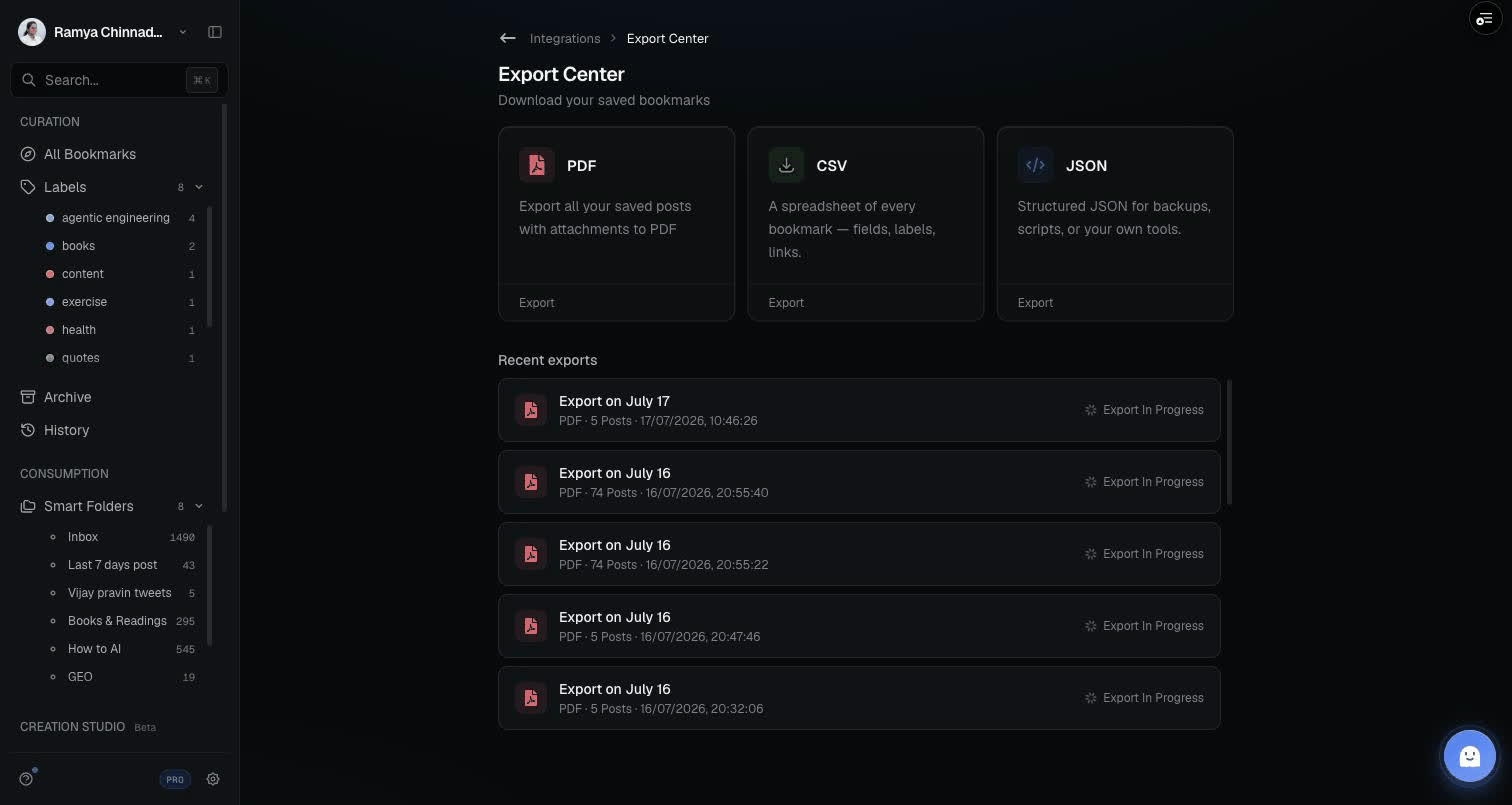Click Export on the JSON card
This screenshot has height=805, width=1512.
[1035, 302]
